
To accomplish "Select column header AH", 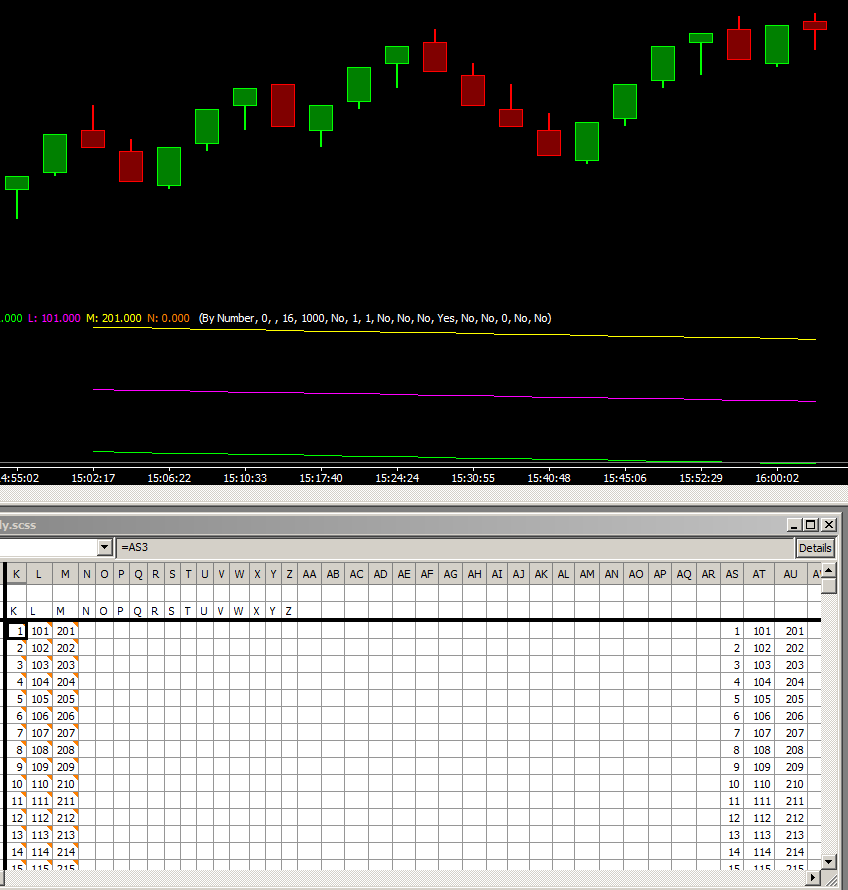I will pos(475,574).
